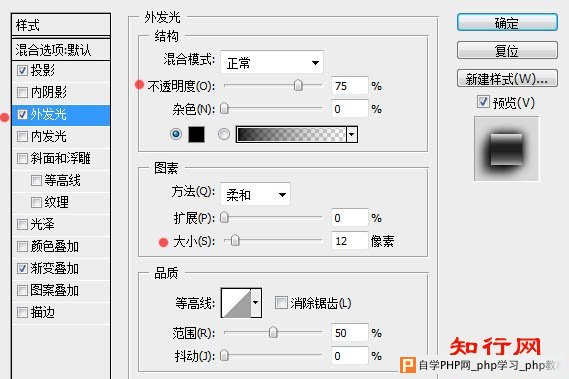This screenshot has width=569, height=379.
Task: Check the 纹理 texture checkbox
Action: tap(36, 202)
